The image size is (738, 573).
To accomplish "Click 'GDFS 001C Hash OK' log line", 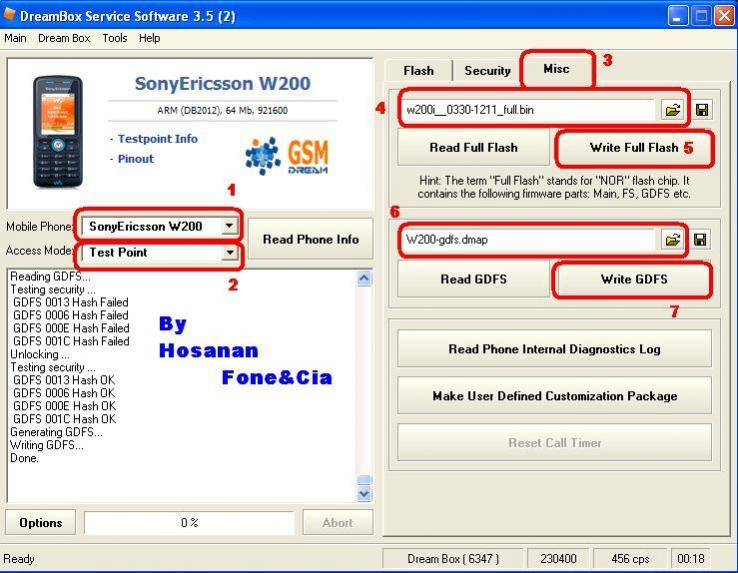I will tap(64, 419).
